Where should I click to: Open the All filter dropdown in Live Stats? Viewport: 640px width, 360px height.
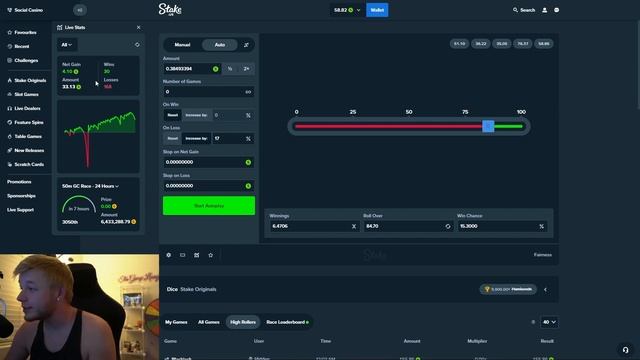point(67,44)
